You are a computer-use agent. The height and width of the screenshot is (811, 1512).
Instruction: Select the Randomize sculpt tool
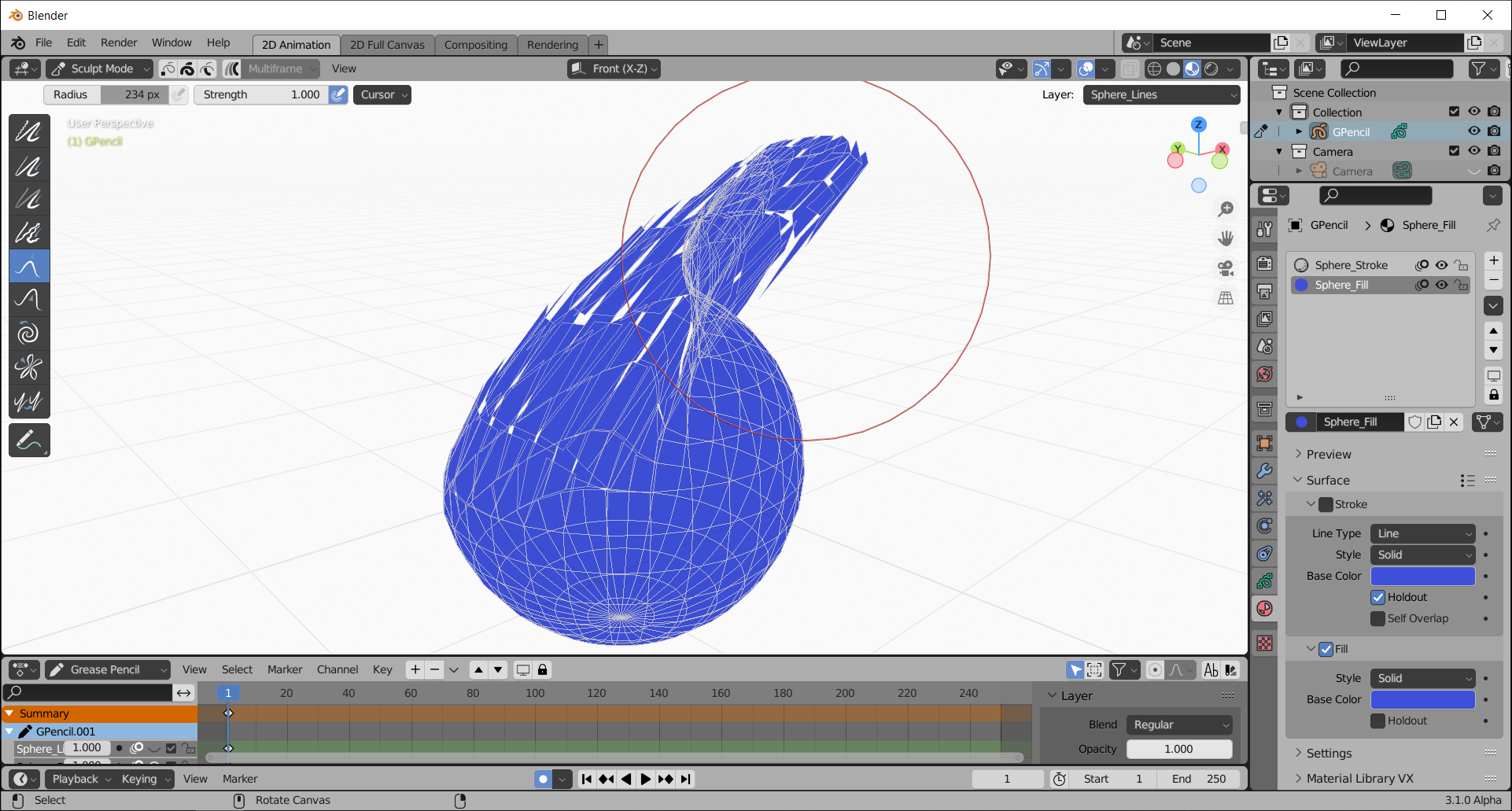29,233
